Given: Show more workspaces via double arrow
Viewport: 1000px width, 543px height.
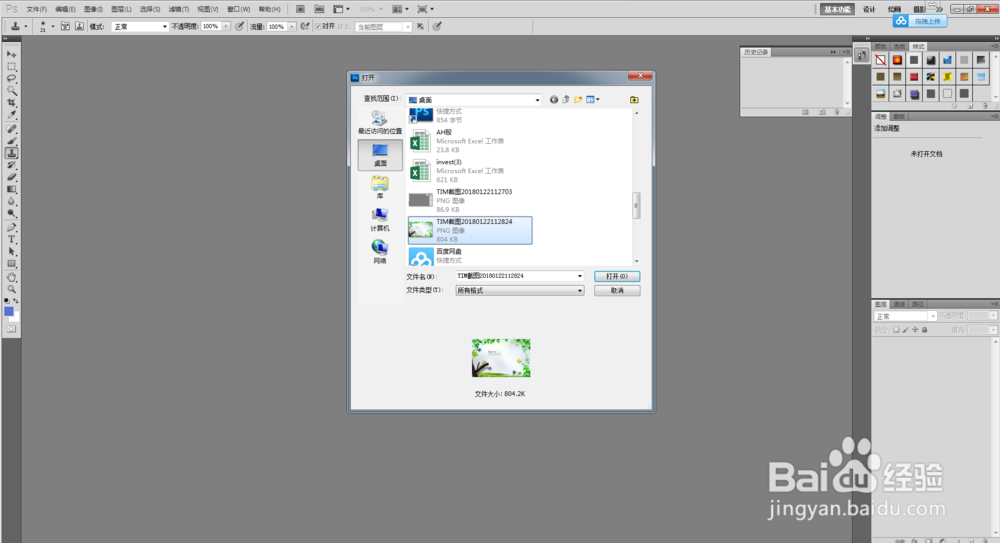Looking at the screenshot, I should (939, 9).
